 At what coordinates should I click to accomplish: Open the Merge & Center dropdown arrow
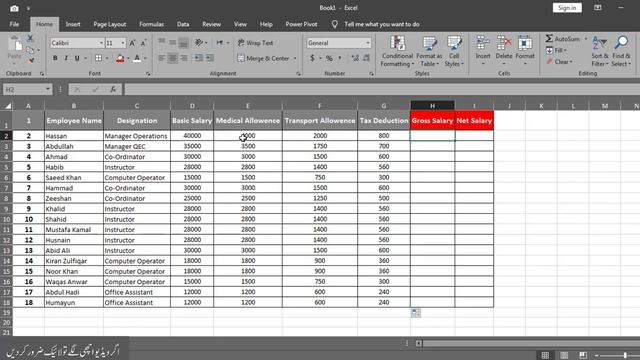click(x=295, y=58)
